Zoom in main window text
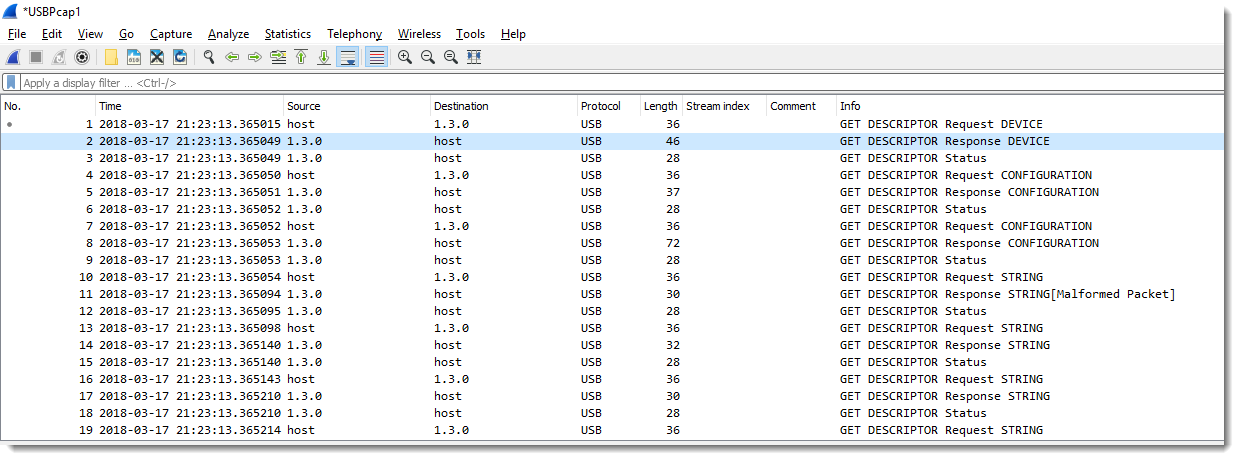The height and width of the screenshot is (460, 1239). click(405, 57)
